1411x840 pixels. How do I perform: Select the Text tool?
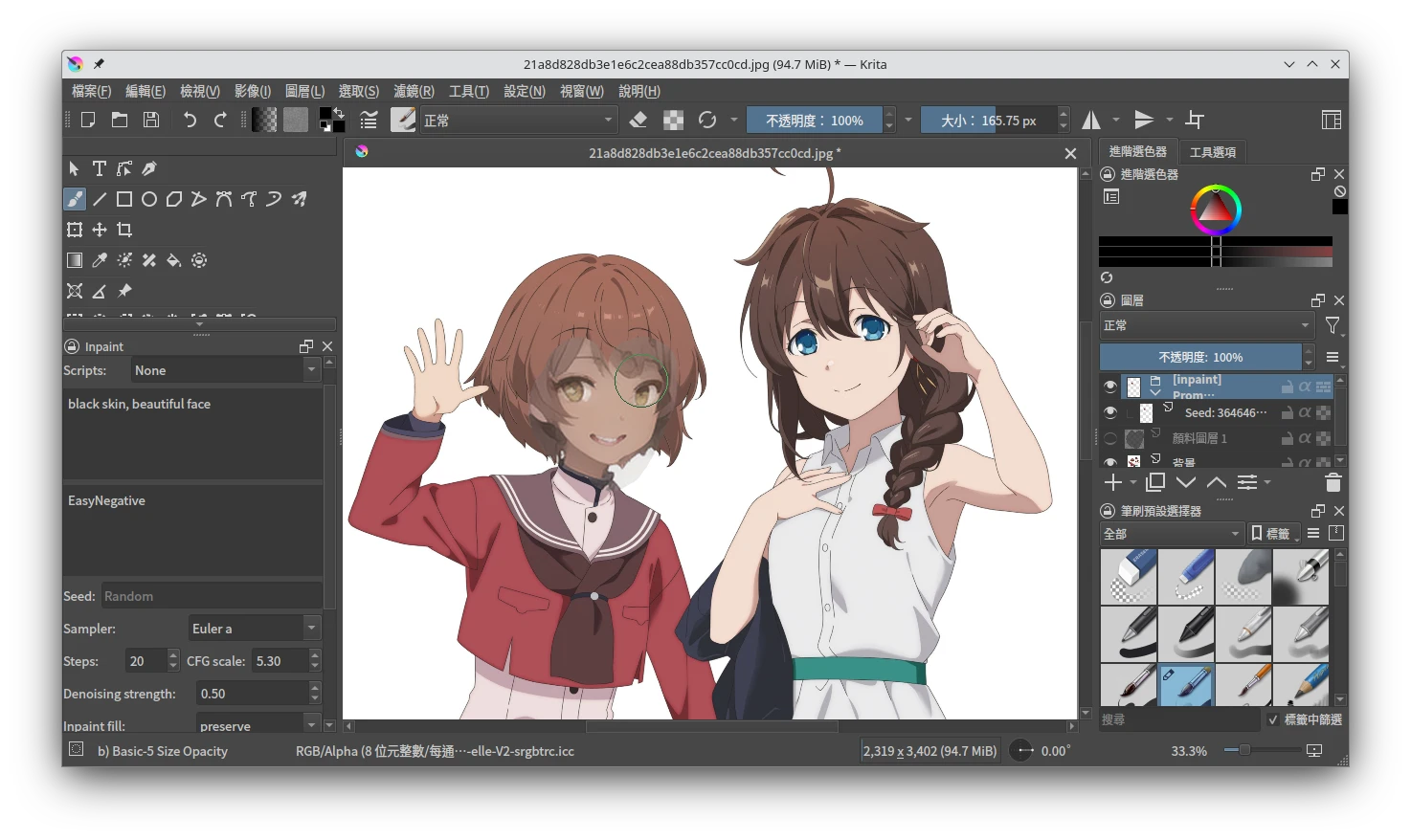[99, 168]
